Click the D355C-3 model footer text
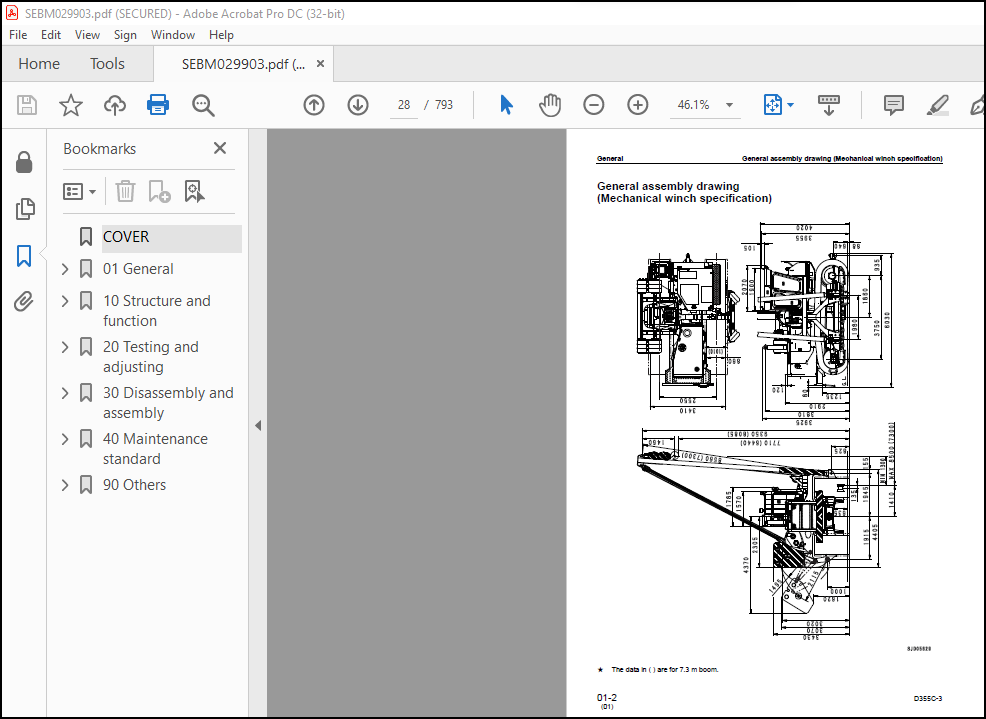This screenshot has width=986, height=719. pyautogui.click(x=928, y=699)
